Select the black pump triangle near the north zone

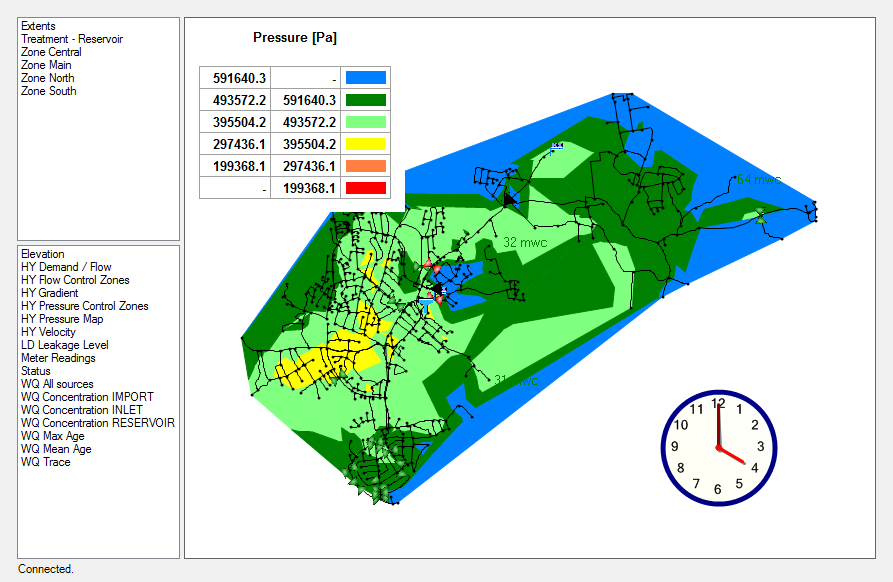(511, 198)
